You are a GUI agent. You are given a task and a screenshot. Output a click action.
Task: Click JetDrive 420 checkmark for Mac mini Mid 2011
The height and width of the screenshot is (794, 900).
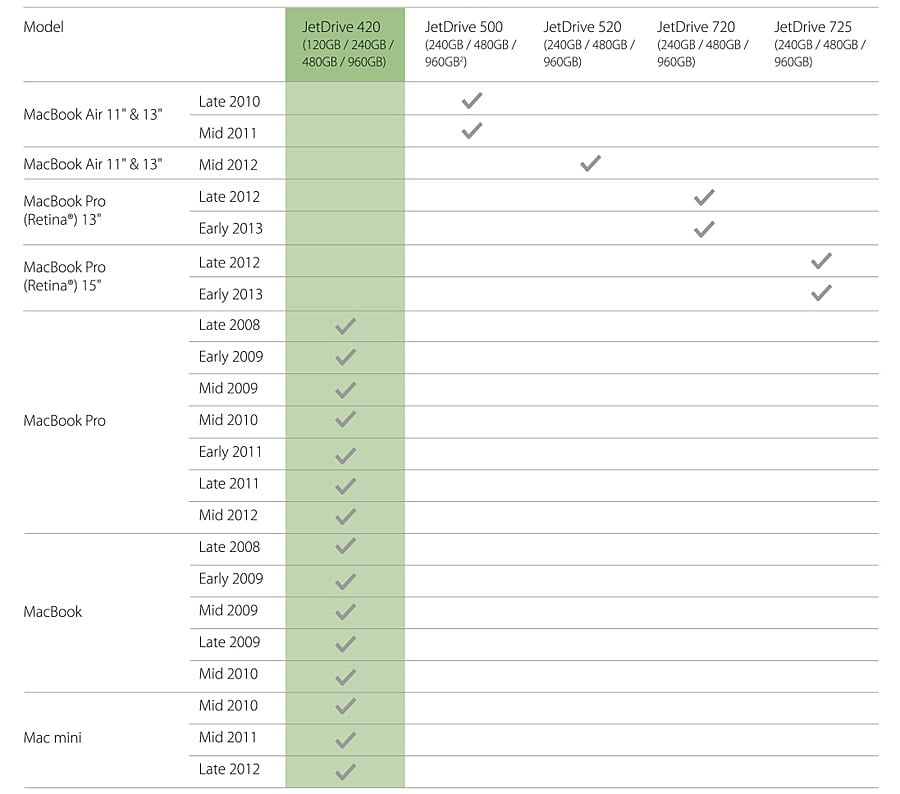(345, 740)
